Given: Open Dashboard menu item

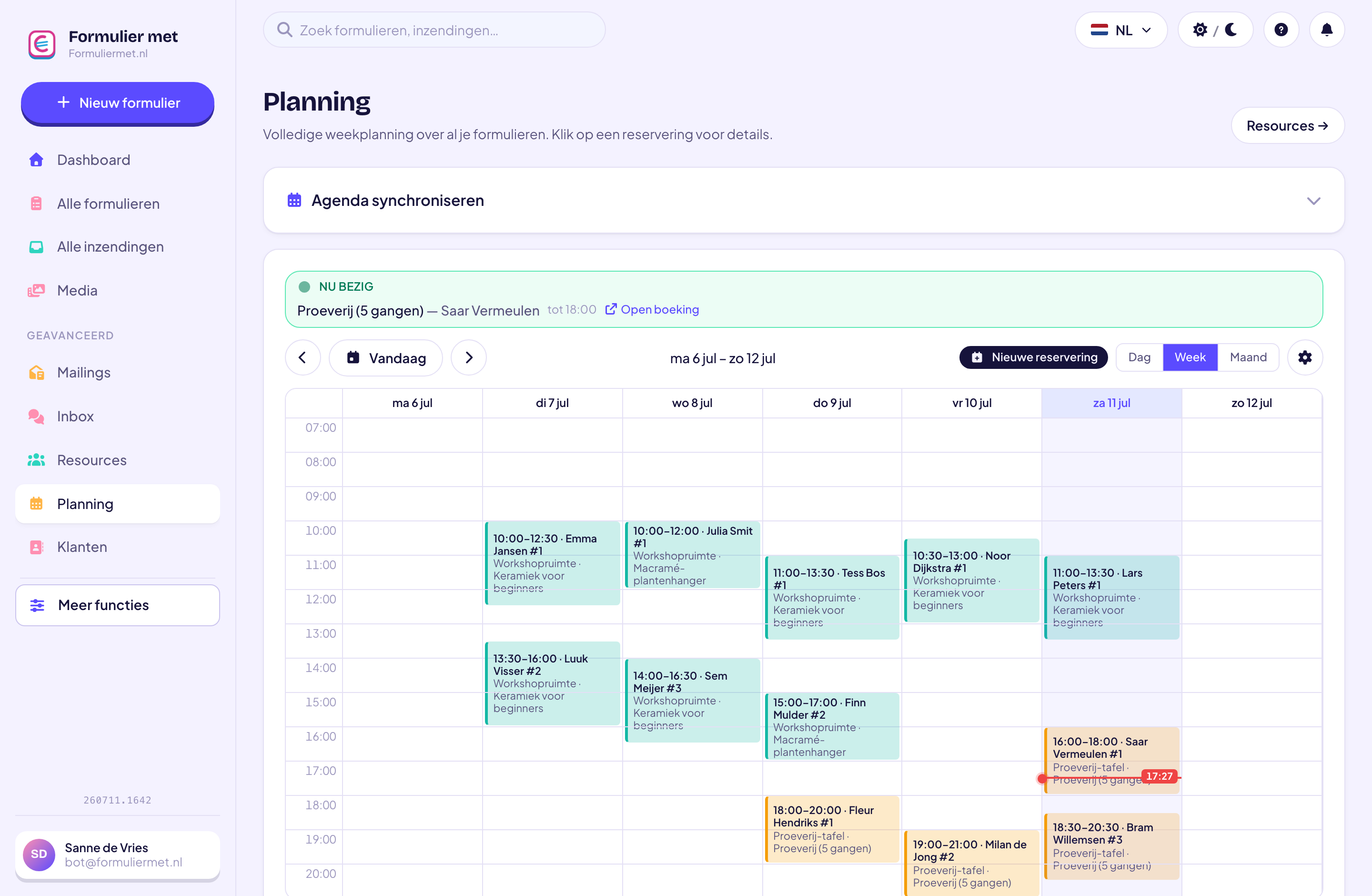Looking at the screenshot, I should 118,160.
